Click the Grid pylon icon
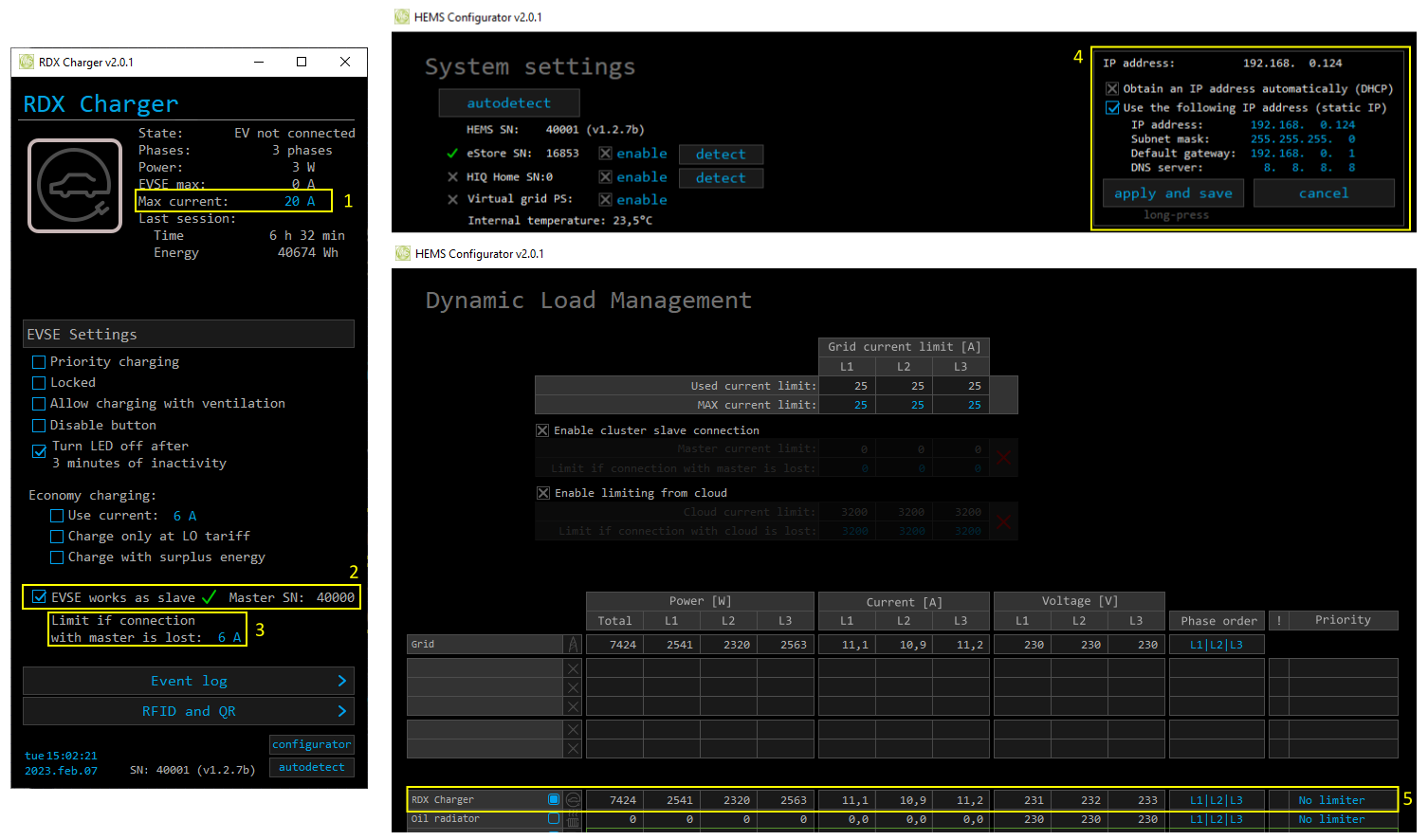This screenshot has width=1428, height=840. pyautogui.click(x=573, y=645)
